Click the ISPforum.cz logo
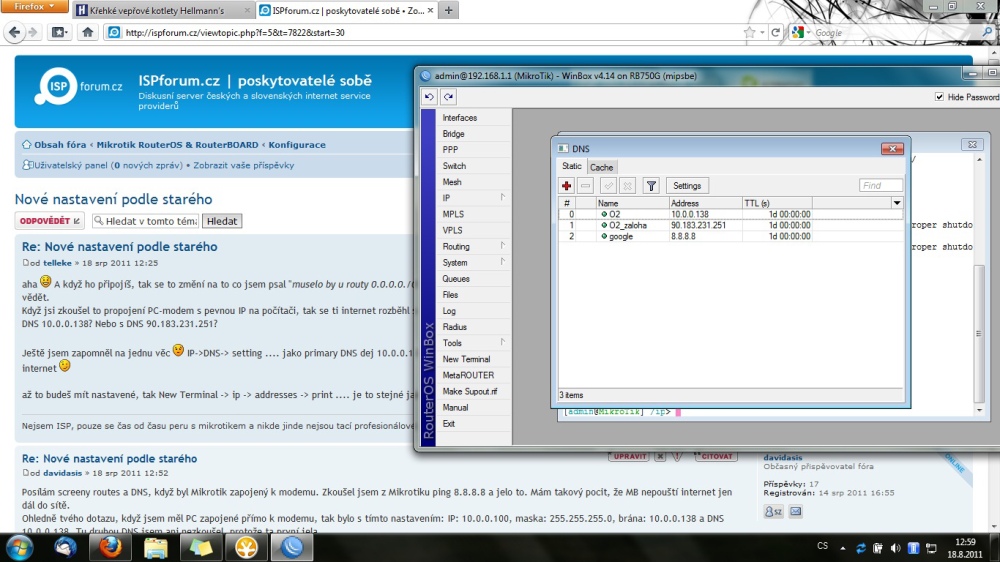Screen dimensions: 1000x562 point(78,86)
